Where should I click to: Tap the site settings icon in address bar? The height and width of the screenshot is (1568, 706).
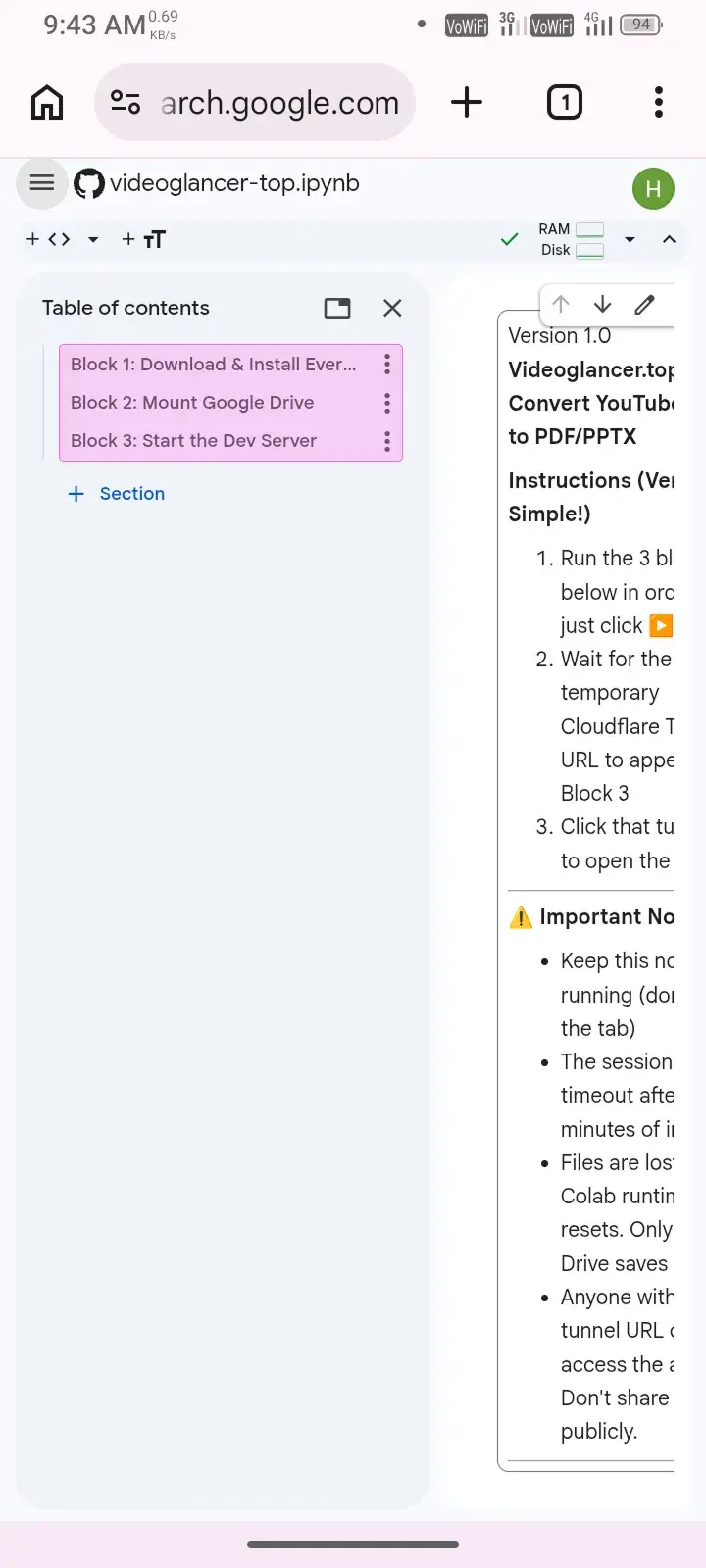(126, 102)
